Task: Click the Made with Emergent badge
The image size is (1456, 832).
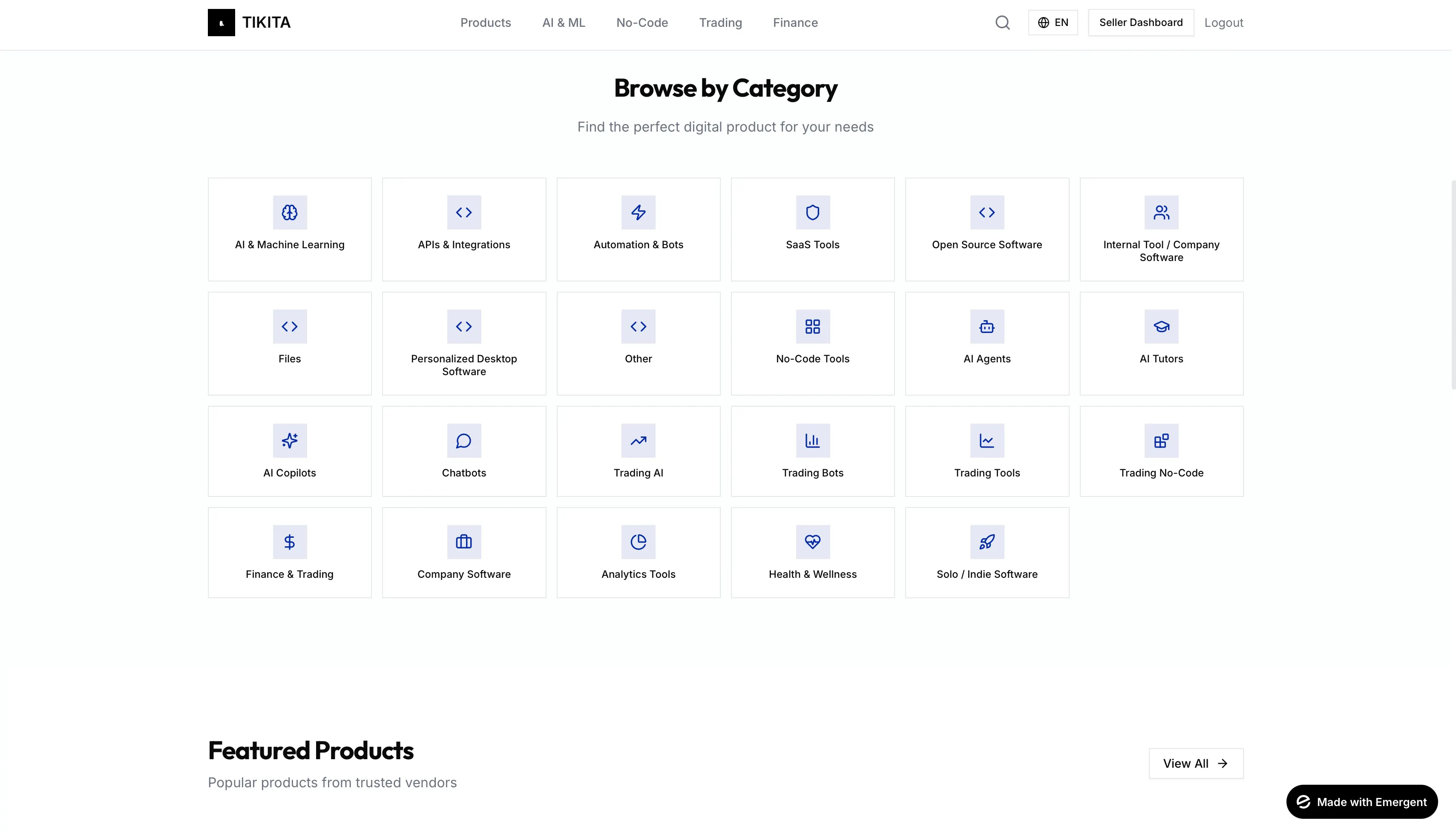Action: 1362,802
